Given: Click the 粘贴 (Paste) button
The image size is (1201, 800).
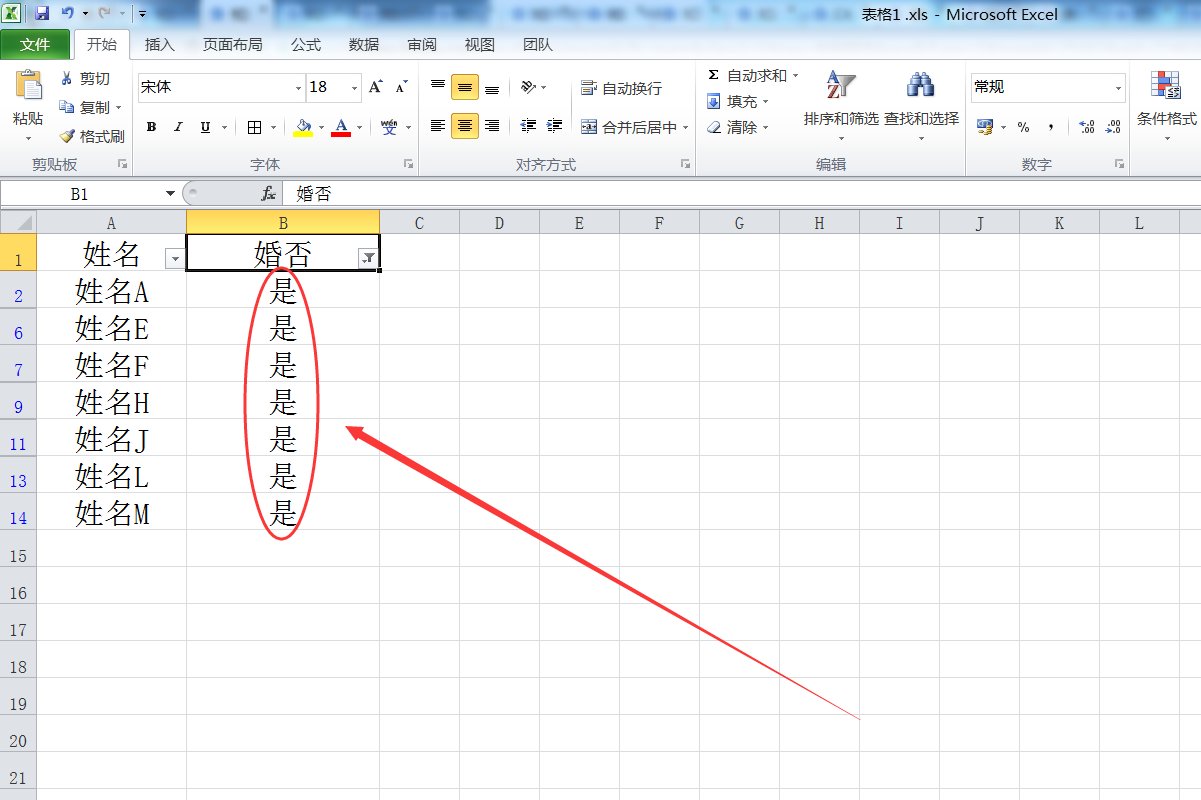Looking at the screenshot, I should (x=29, y=100).
